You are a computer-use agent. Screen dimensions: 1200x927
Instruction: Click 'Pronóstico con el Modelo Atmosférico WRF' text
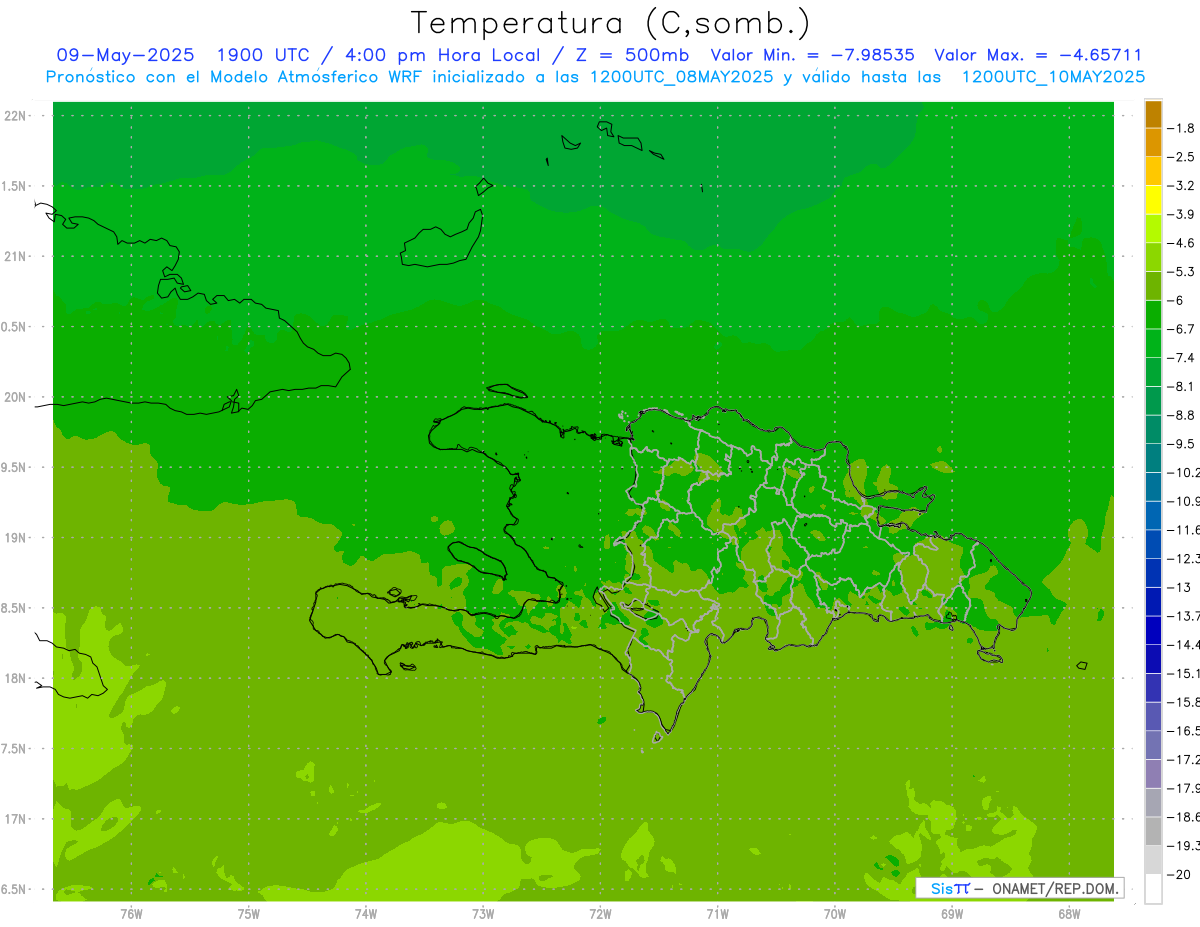[236, 77]
